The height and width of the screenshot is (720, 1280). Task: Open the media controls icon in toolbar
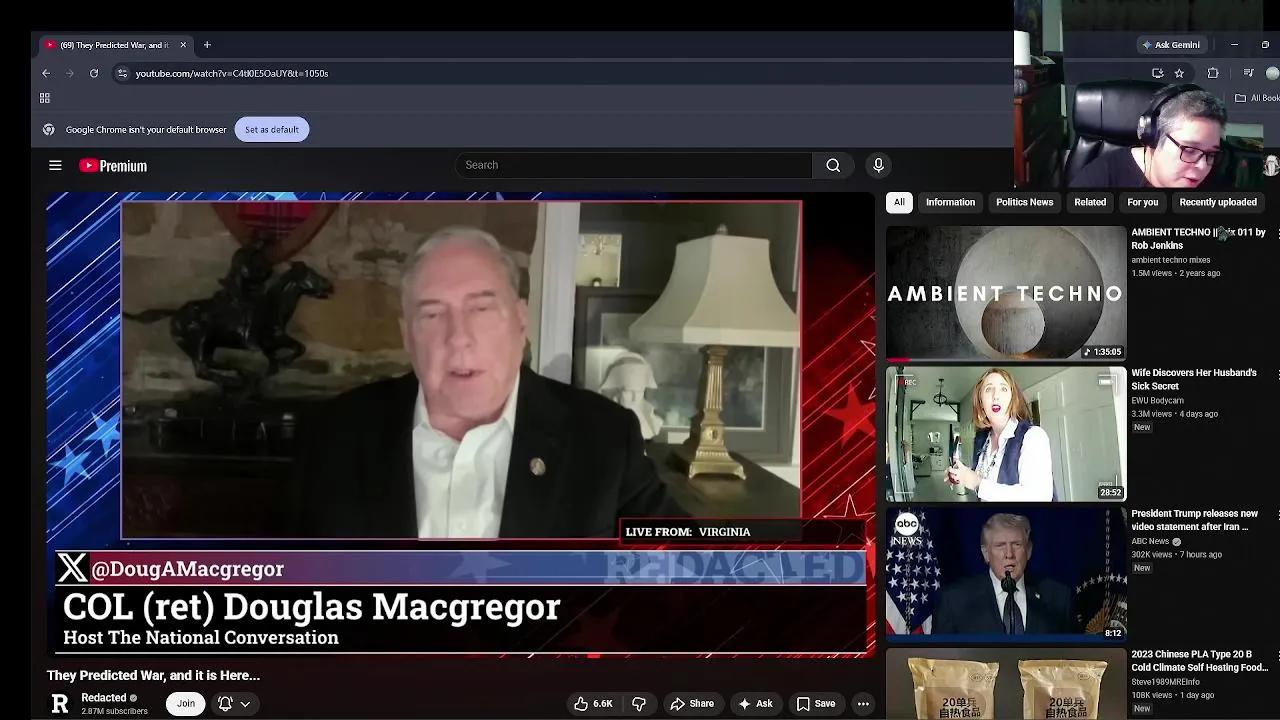pos(1248,73)
